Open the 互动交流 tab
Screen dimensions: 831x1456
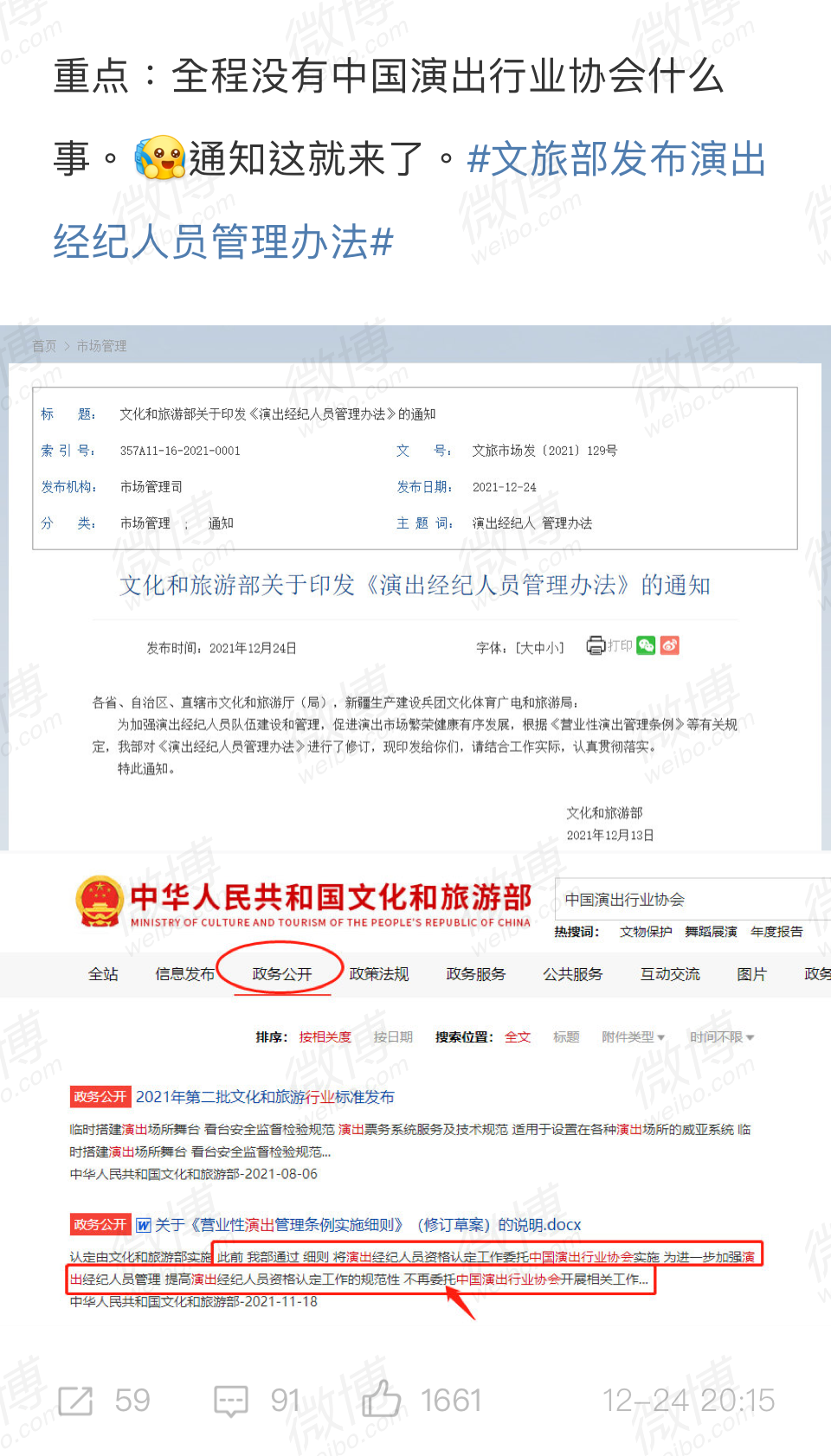pos(670,974)
